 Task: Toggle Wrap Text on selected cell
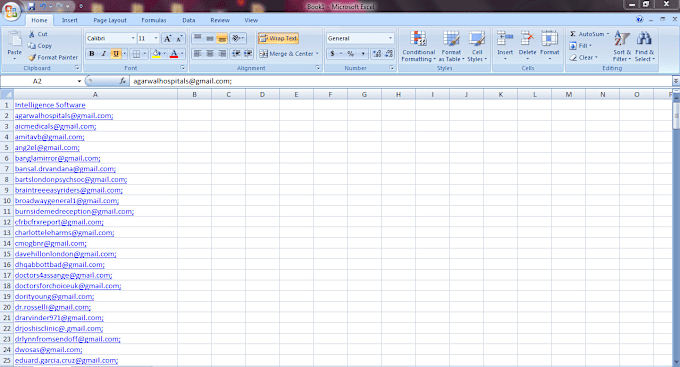278,38
